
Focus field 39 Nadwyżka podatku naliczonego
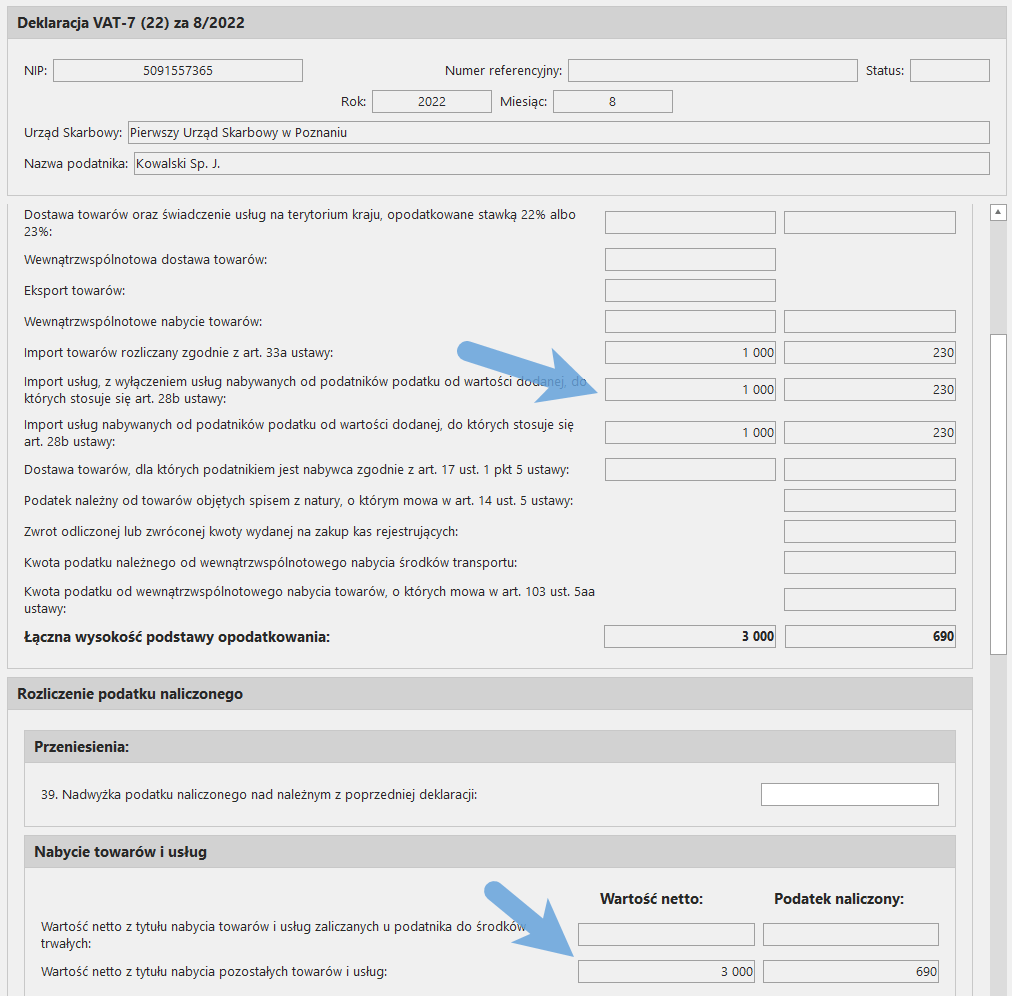pos(849,794)
